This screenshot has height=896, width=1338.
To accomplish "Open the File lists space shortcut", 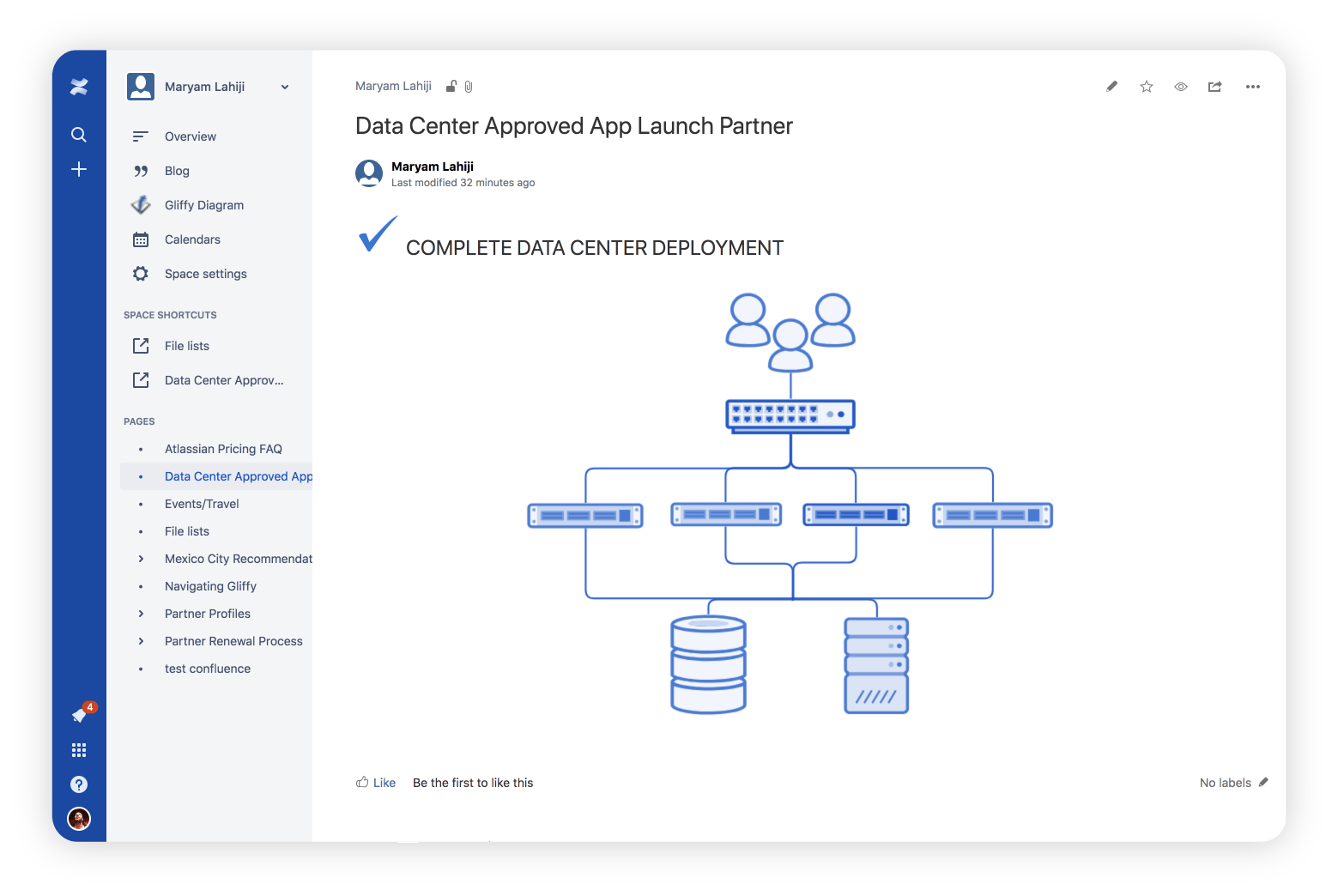I will point(187,346).
